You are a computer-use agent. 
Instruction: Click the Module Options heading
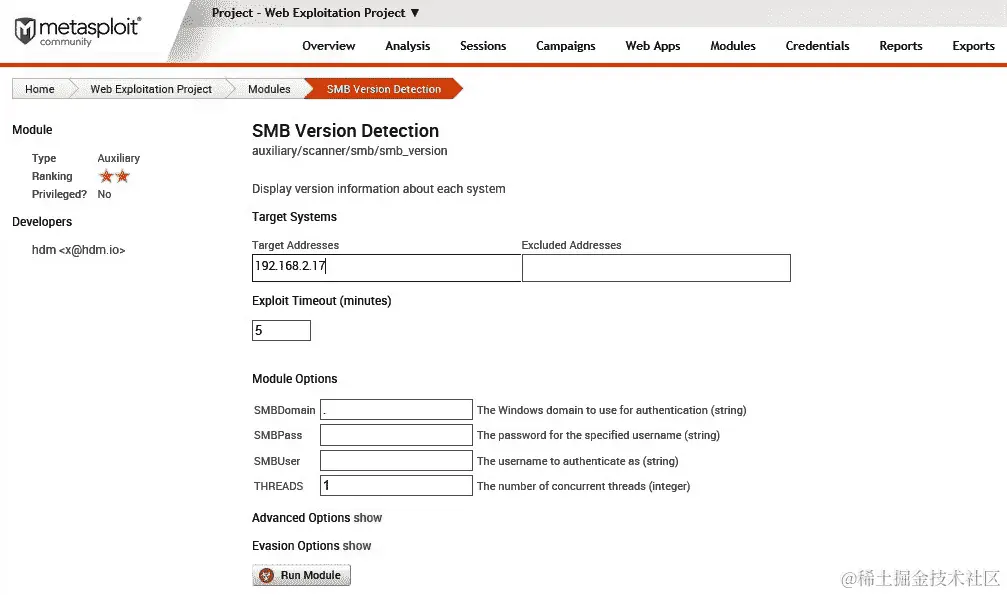[294, 379]
